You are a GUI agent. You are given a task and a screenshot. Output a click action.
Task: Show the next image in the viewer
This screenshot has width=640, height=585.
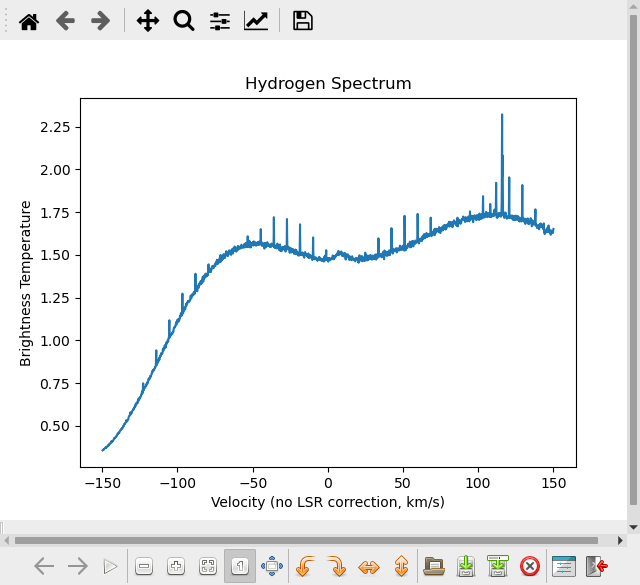pyautogui.click(x=78, y=566)
